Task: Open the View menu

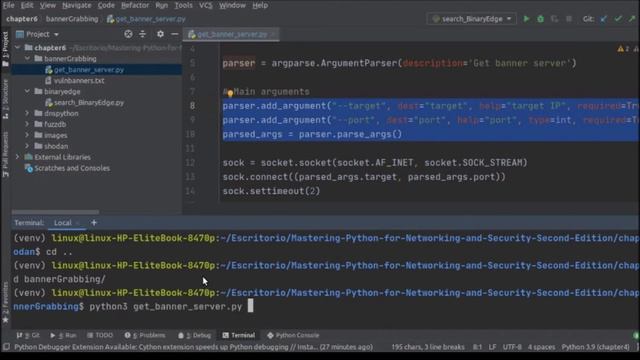Action: coord(48,5)
